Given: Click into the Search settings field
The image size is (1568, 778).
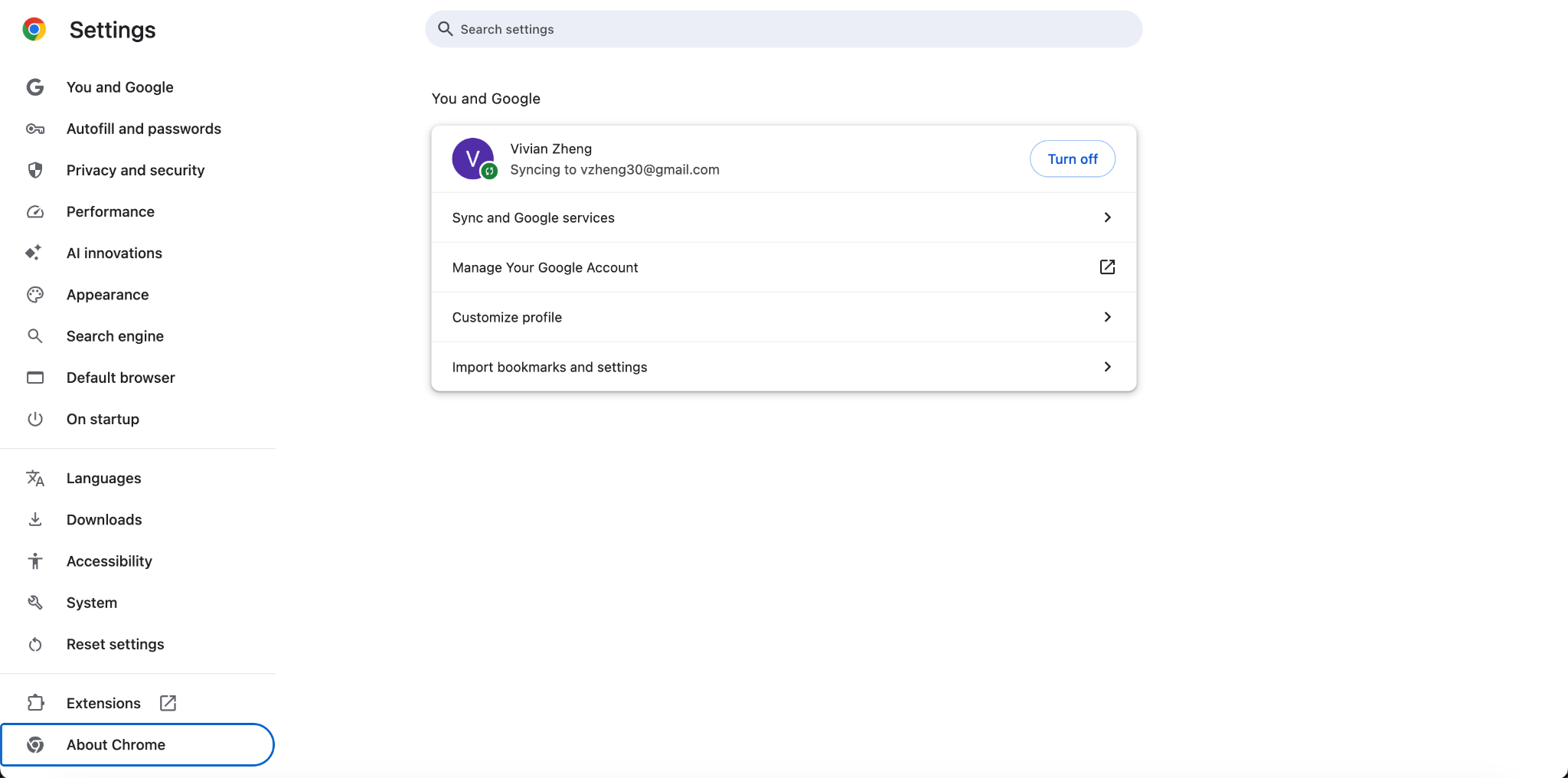Looking at the screenshot, I should pyautogui.click(x=783, y=29).
